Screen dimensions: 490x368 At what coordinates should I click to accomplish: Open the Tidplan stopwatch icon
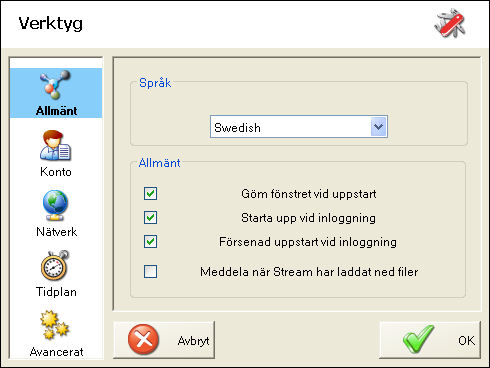click(55, 265)
